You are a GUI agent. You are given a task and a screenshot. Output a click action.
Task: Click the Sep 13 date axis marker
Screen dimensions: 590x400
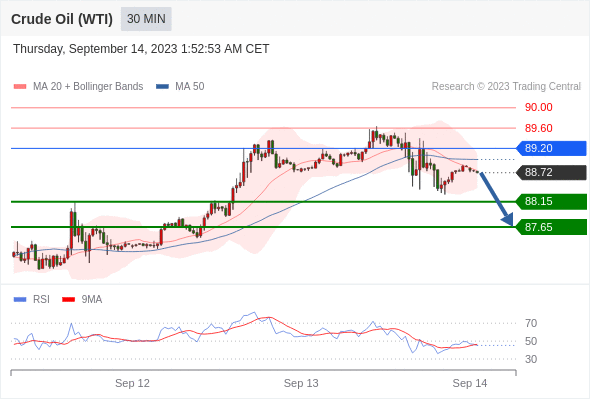tap(301, 383)
